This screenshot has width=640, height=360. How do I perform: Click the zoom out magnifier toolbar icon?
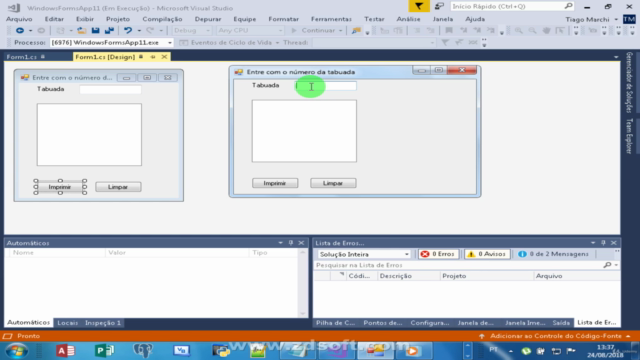[x=532, y=31]
